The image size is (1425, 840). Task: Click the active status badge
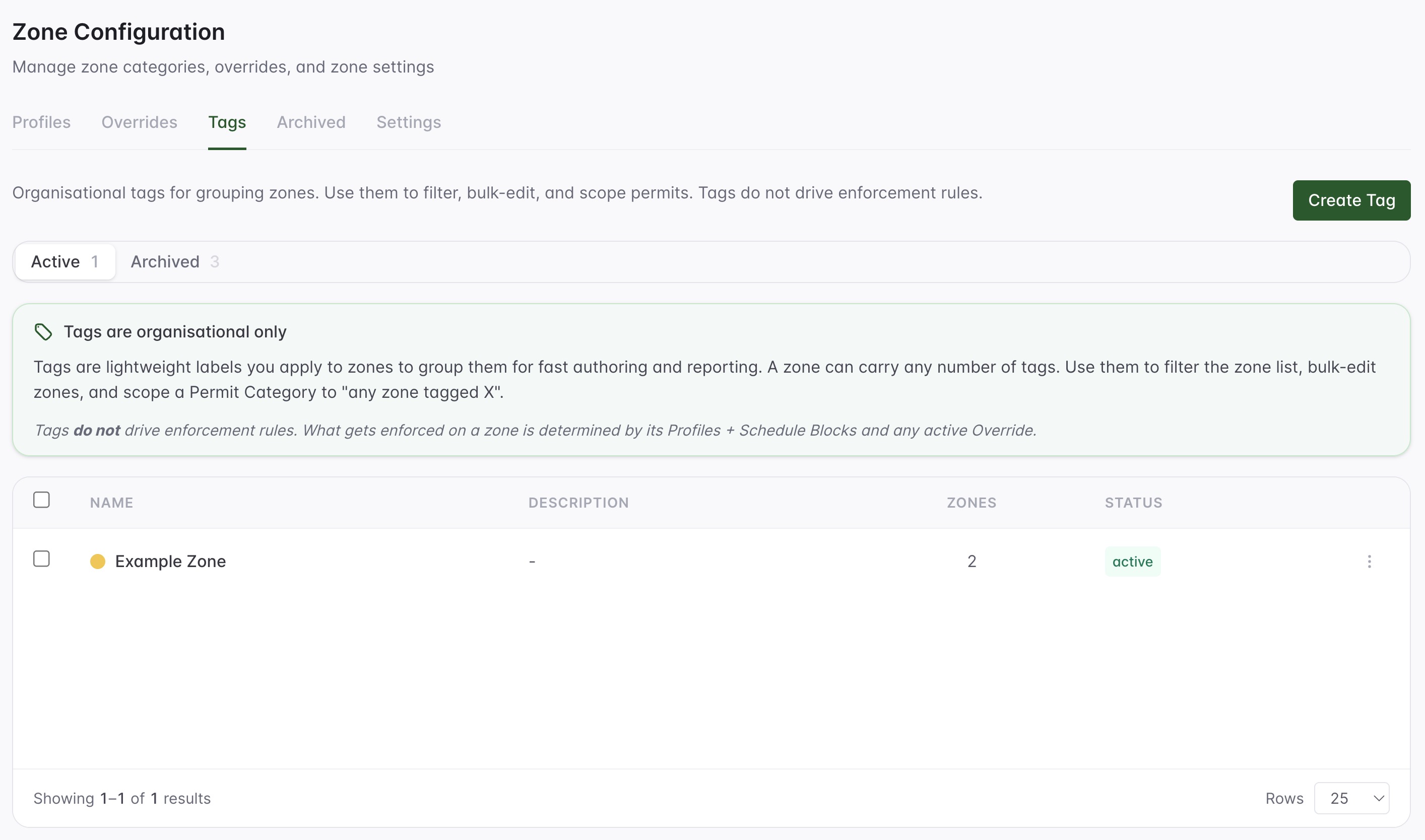[x=1132, y=561]
